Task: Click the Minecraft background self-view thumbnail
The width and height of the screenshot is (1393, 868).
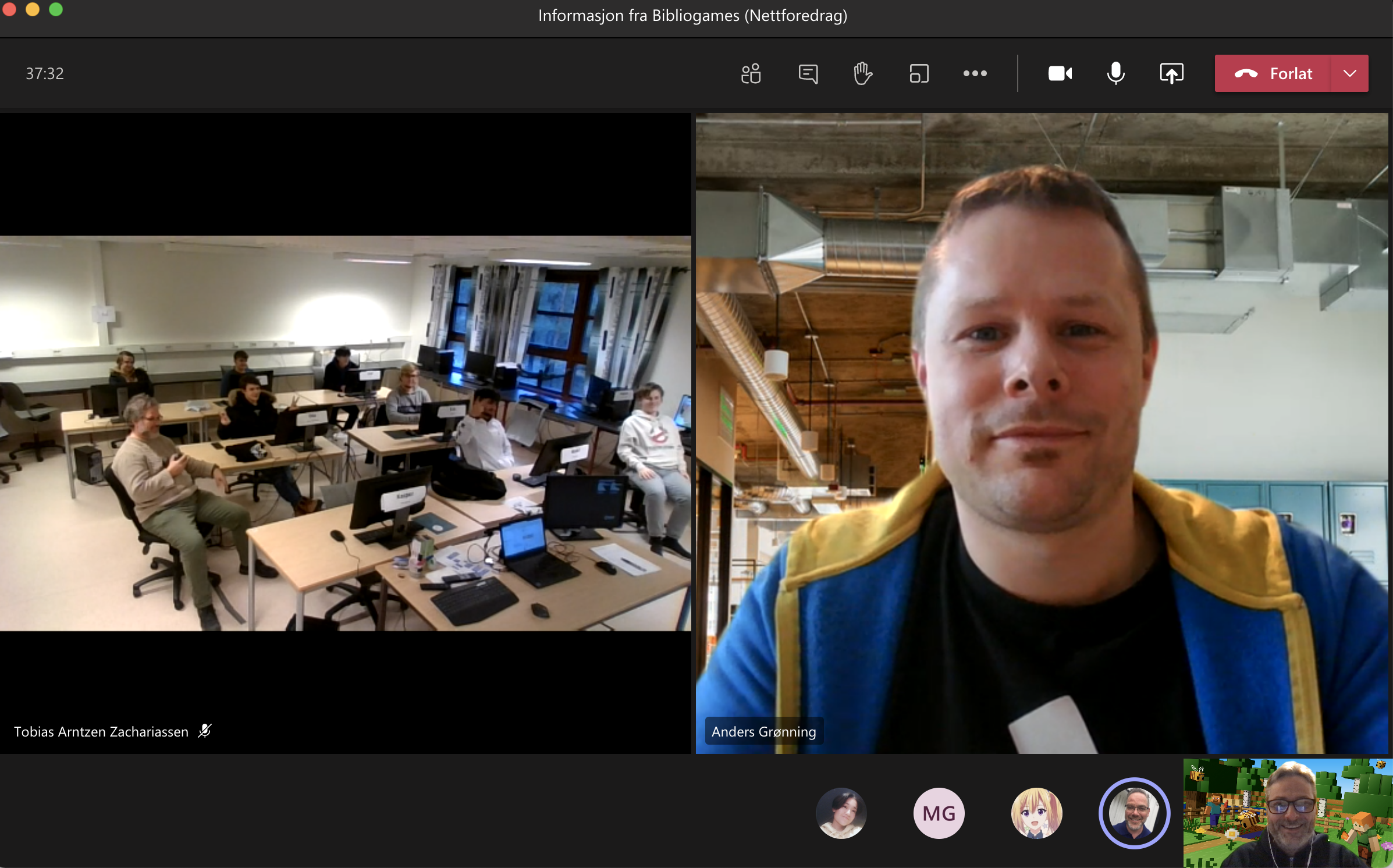Action: (1288, 813)
